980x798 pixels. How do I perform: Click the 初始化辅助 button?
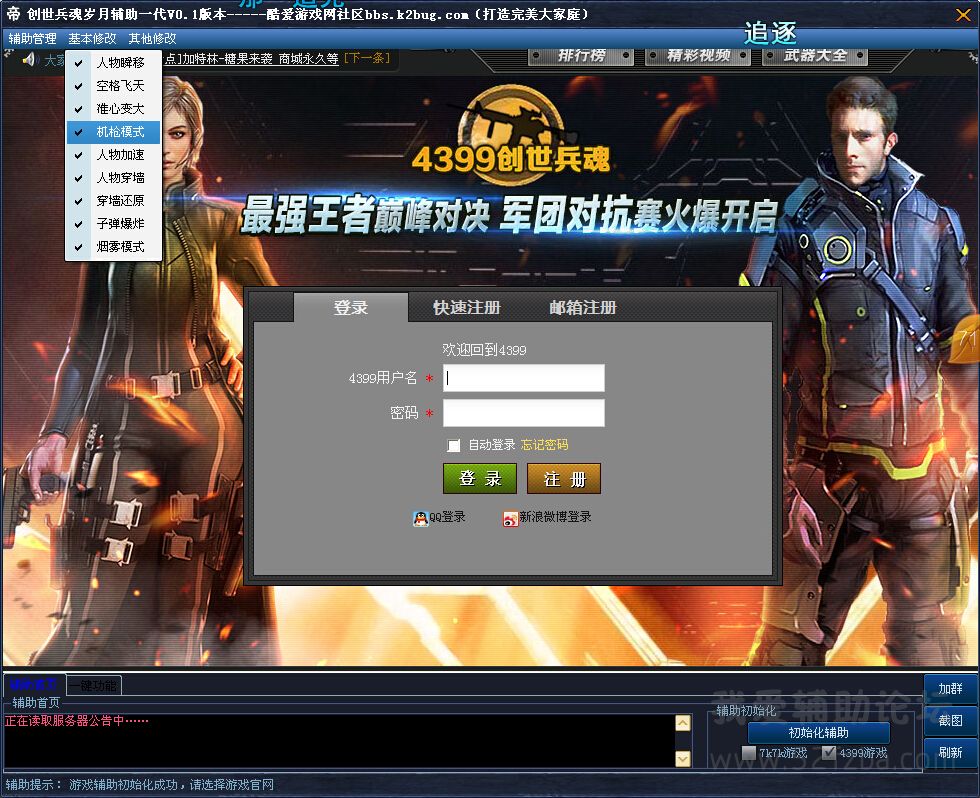coord(818,732)
